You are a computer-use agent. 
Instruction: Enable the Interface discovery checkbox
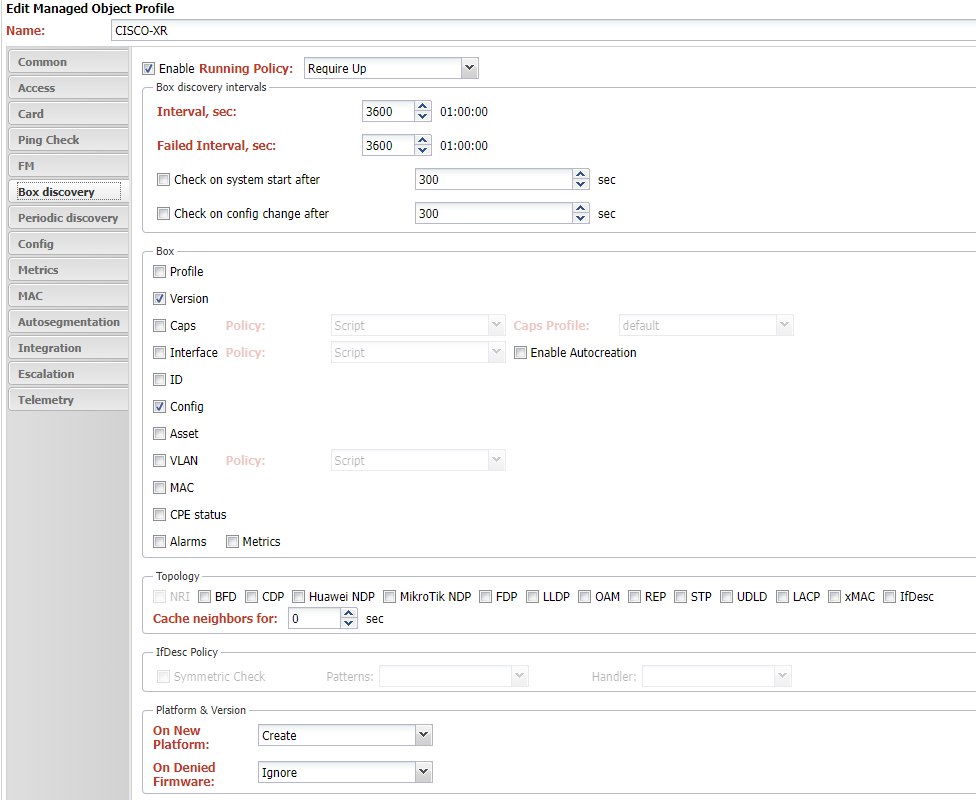point(159,352)
